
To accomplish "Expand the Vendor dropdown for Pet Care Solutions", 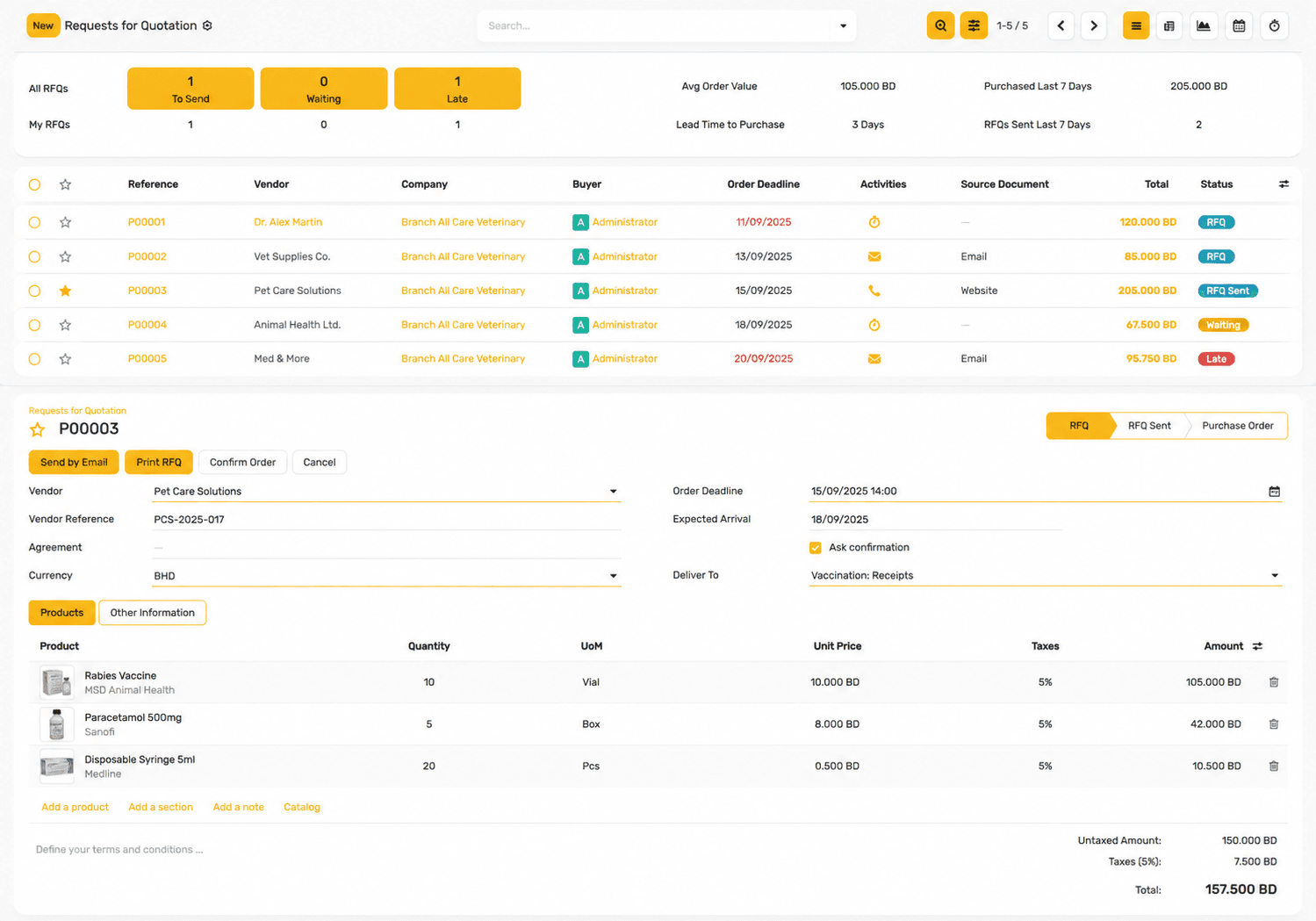I will pyautogui.click(x=613, y=492).
